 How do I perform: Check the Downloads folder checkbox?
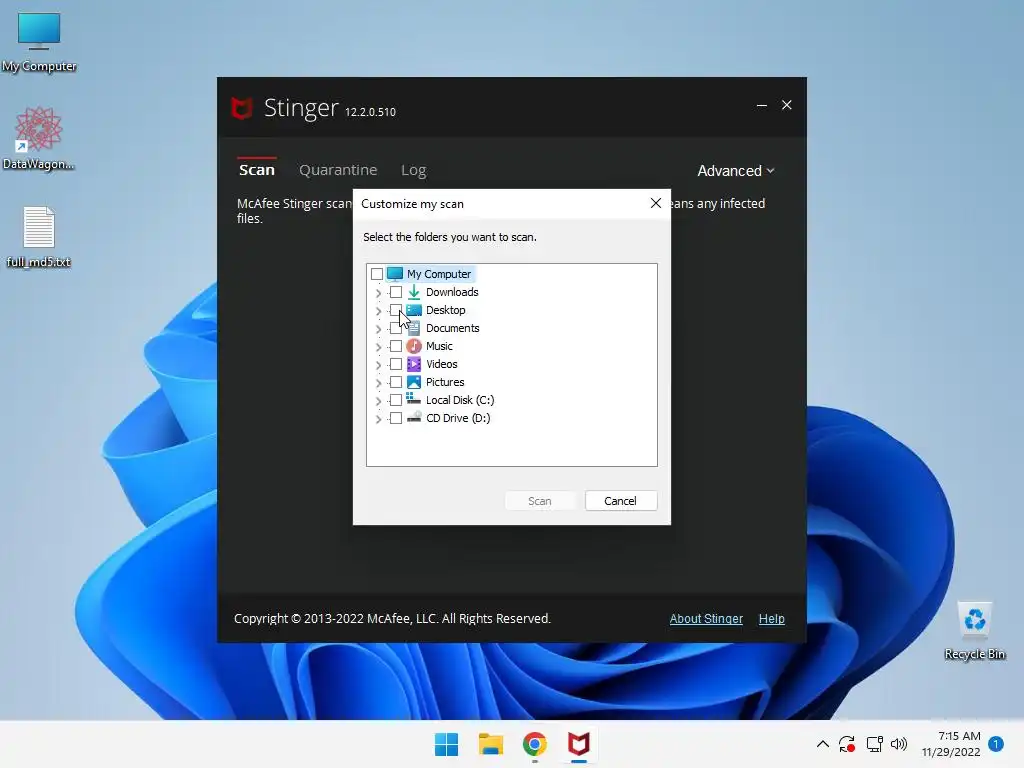point(396,292)
